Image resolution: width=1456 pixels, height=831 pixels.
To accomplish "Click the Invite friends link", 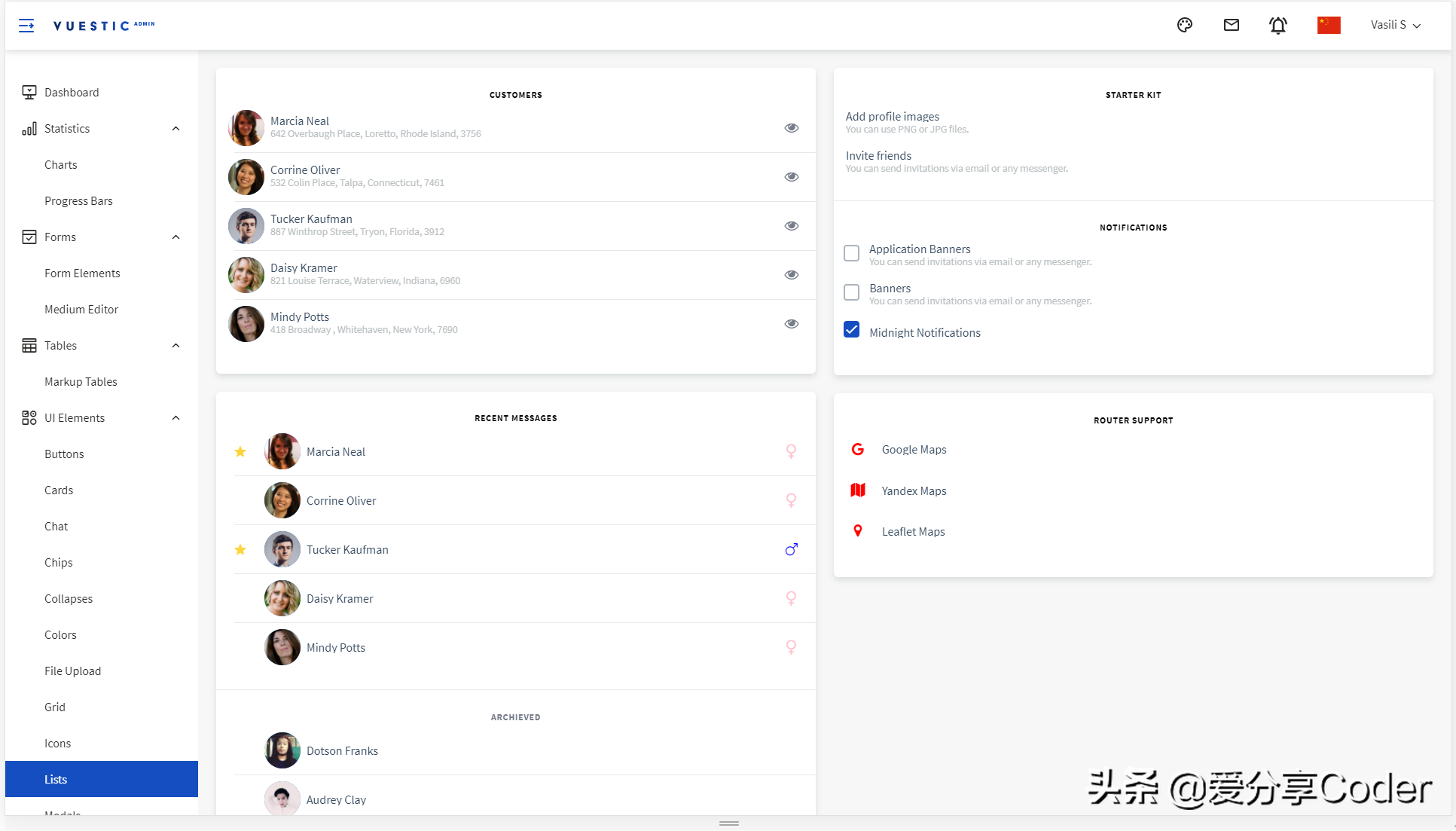I will coord(877,154).
